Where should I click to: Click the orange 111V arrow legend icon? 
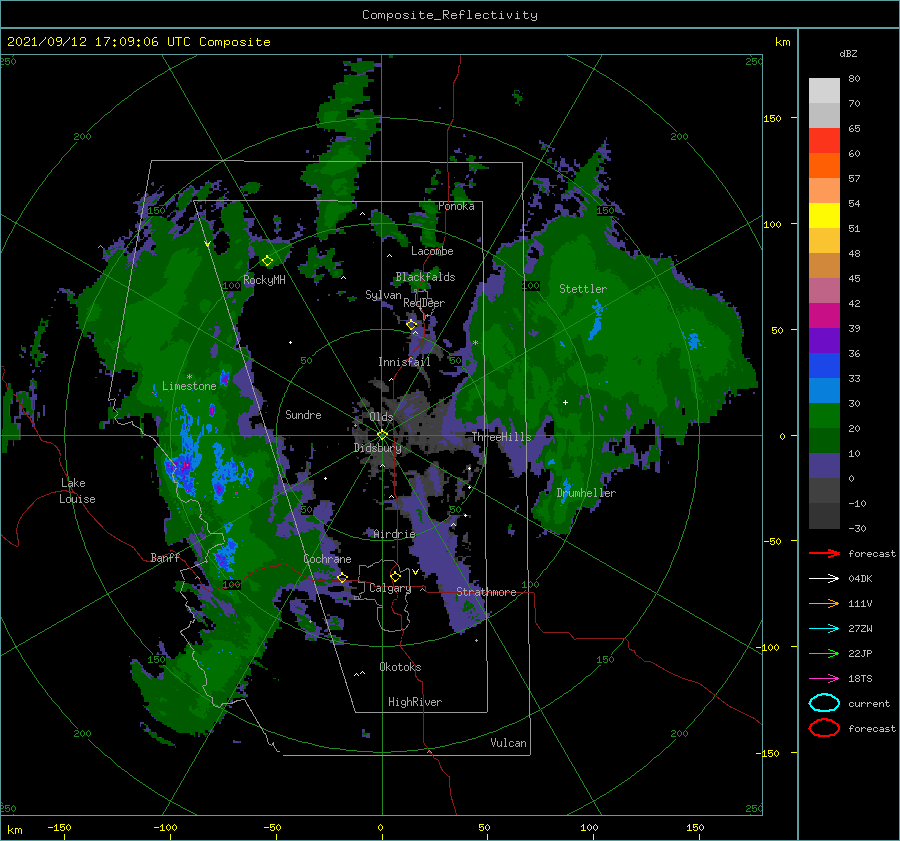click(824, 603)
